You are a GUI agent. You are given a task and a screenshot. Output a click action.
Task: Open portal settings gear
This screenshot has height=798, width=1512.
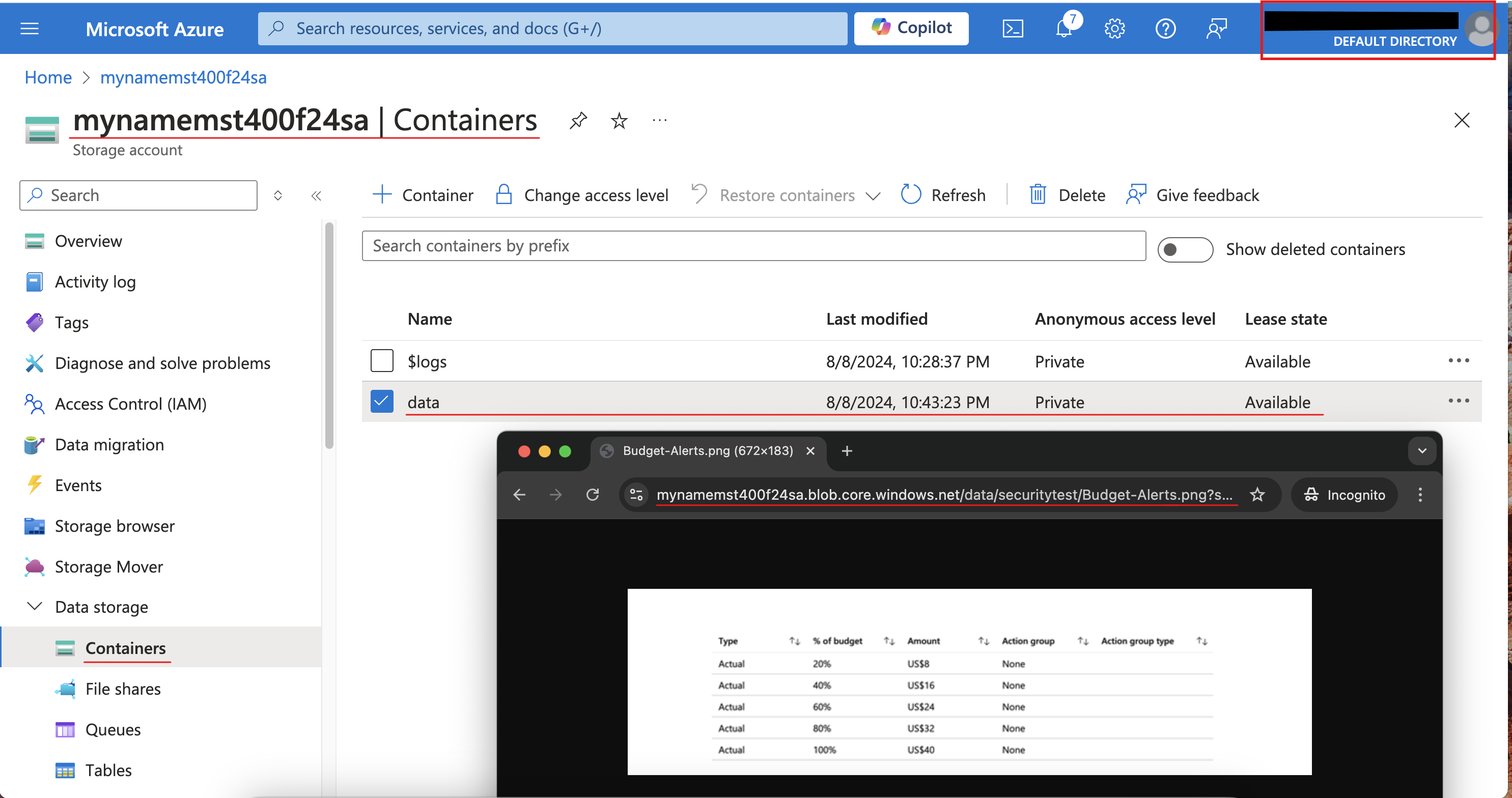1114,28
